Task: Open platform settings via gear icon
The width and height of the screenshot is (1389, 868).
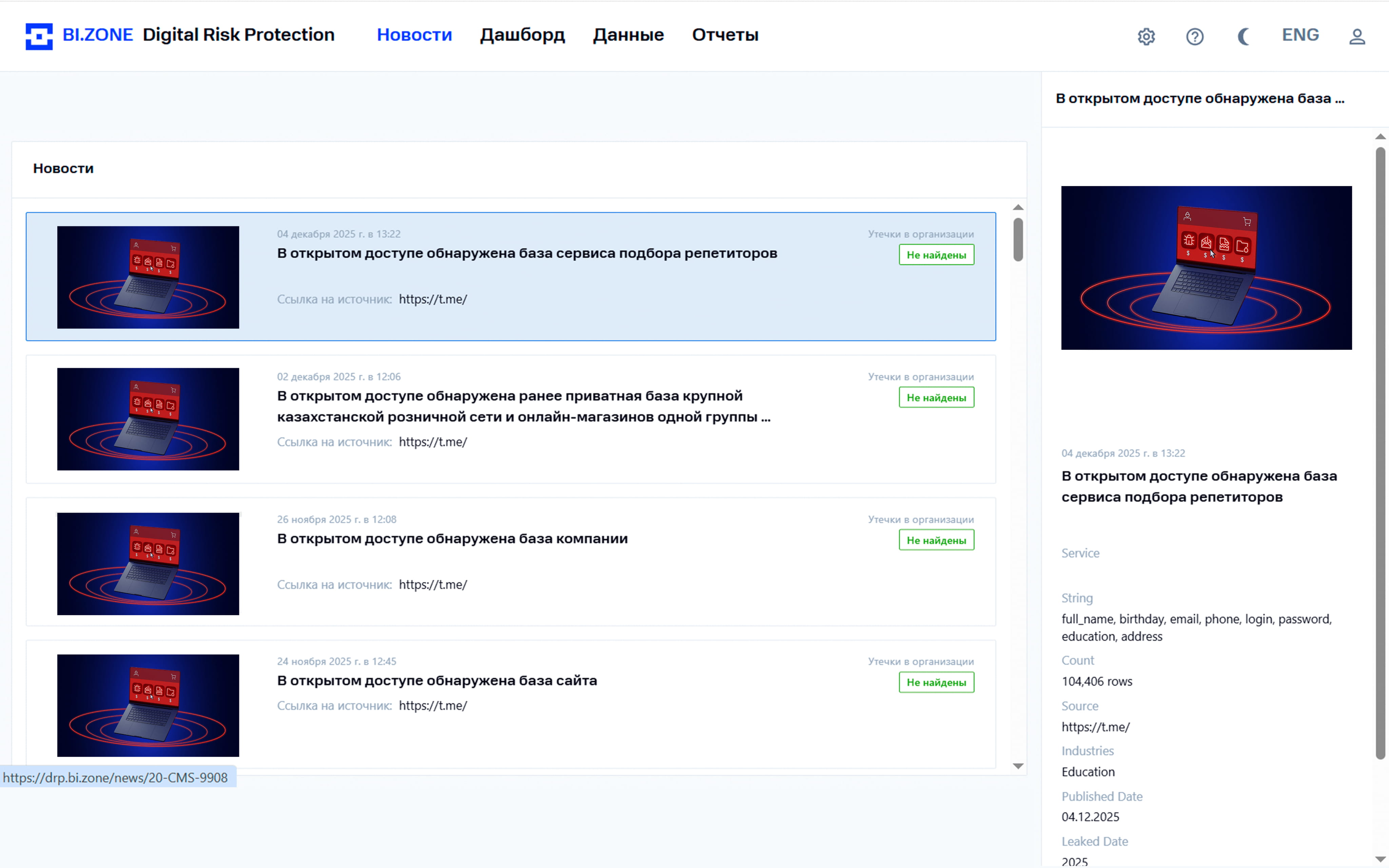Action: click(1146, 36)
